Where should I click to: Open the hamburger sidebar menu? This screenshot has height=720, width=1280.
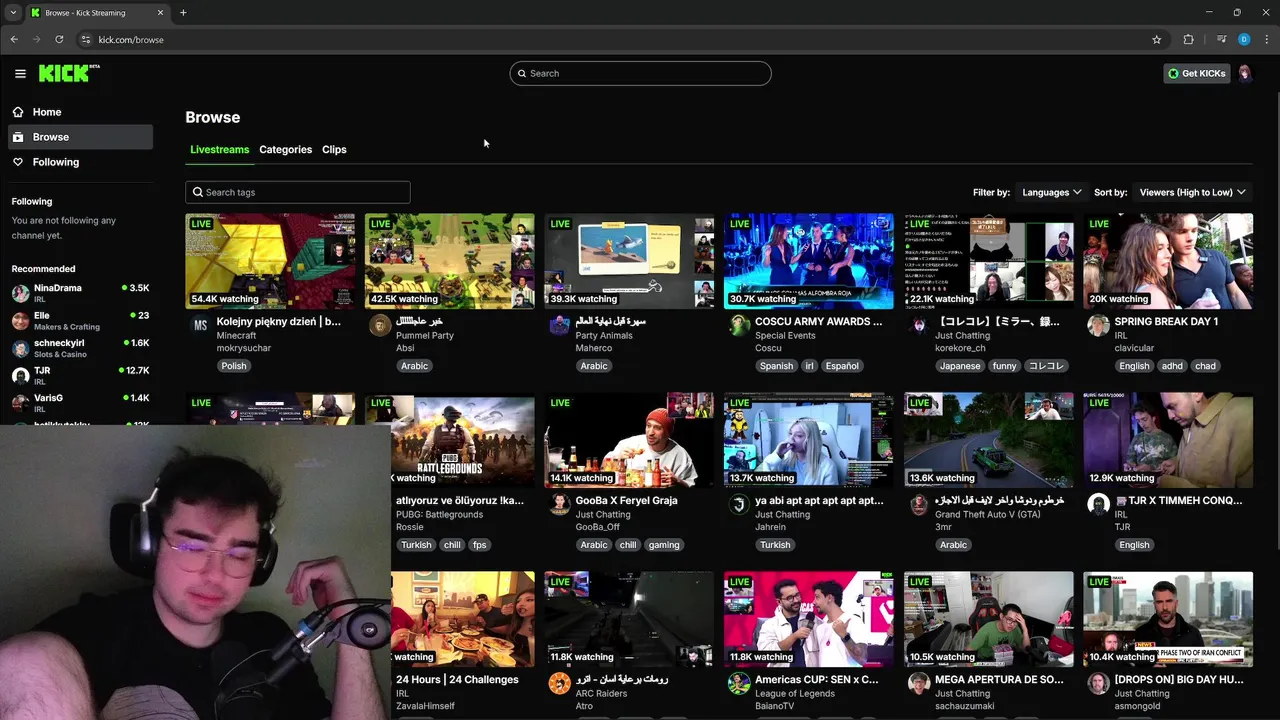20,73
